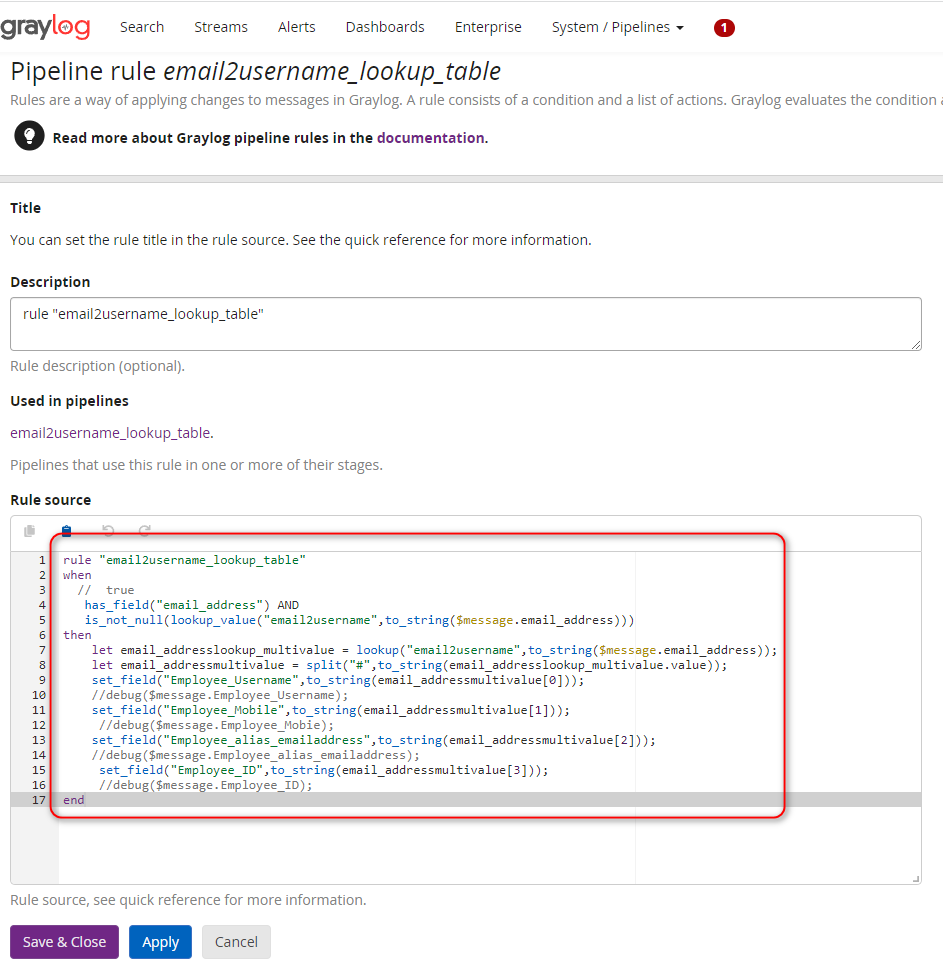Navigate to Dashboards
The width and height of the screenshot is (943, 969).
pos(385,27)
